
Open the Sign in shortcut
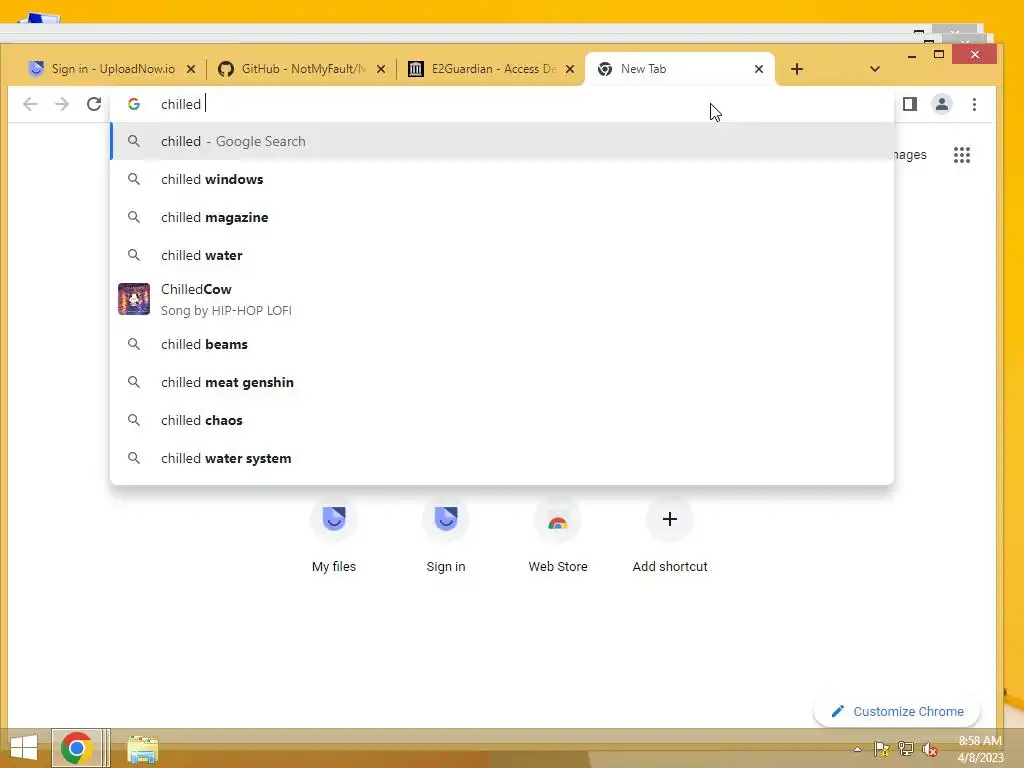click(446, 536)
